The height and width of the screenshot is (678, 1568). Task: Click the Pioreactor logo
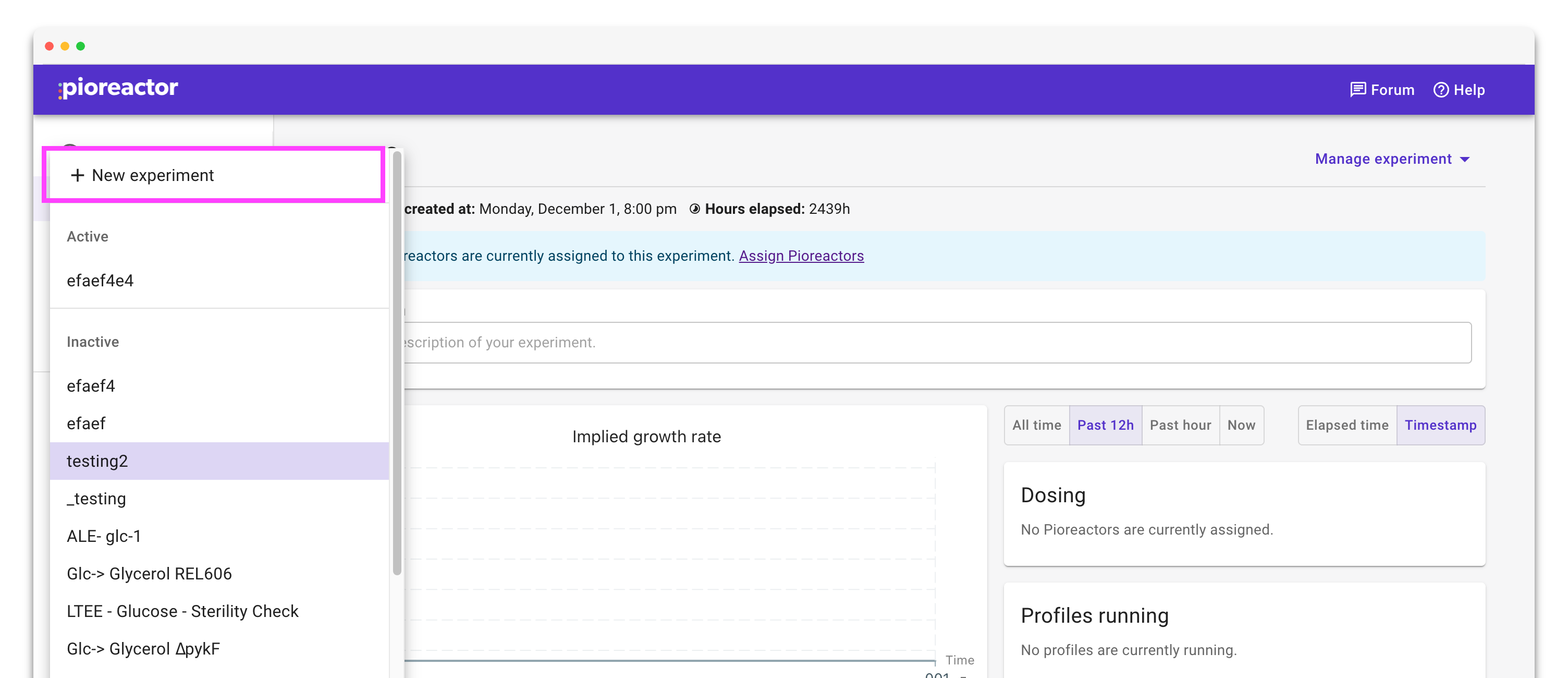[118, 88]
